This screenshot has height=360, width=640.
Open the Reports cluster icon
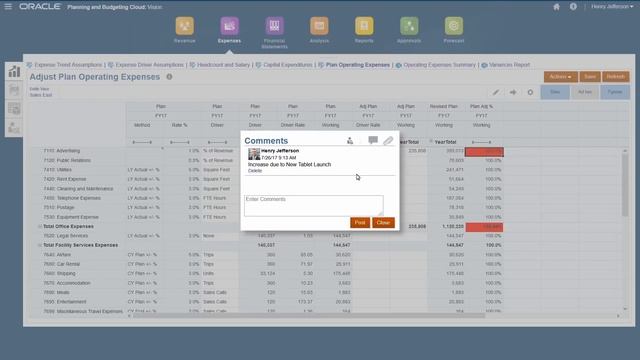click(x=364, y=26)
